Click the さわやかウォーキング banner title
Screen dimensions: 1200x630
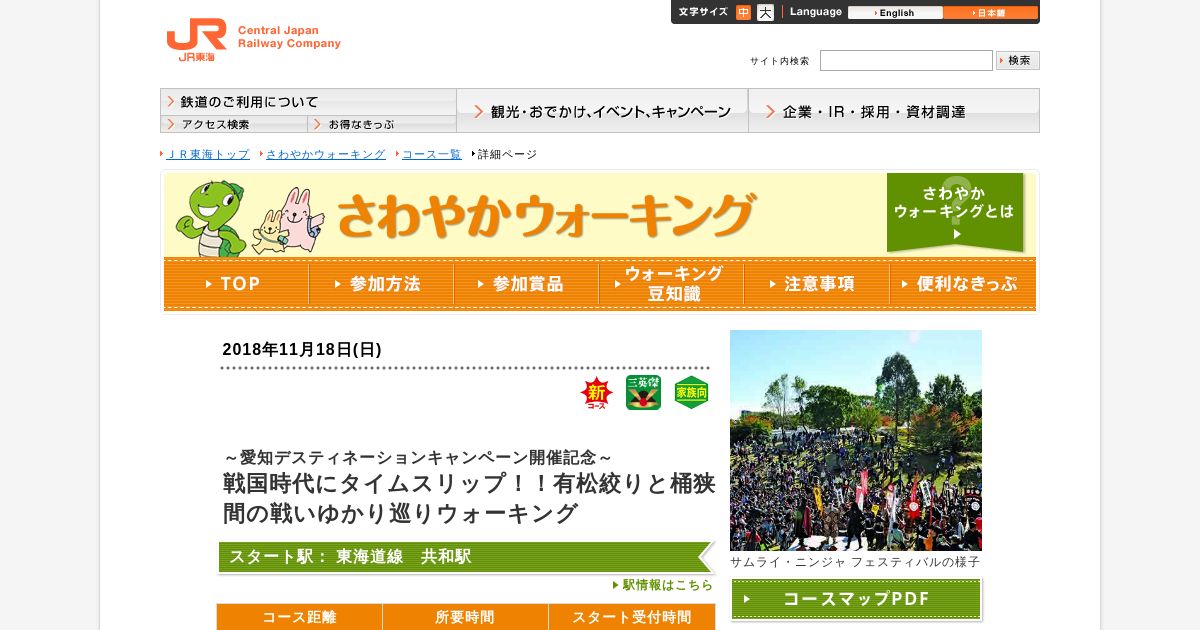point(546,215)
